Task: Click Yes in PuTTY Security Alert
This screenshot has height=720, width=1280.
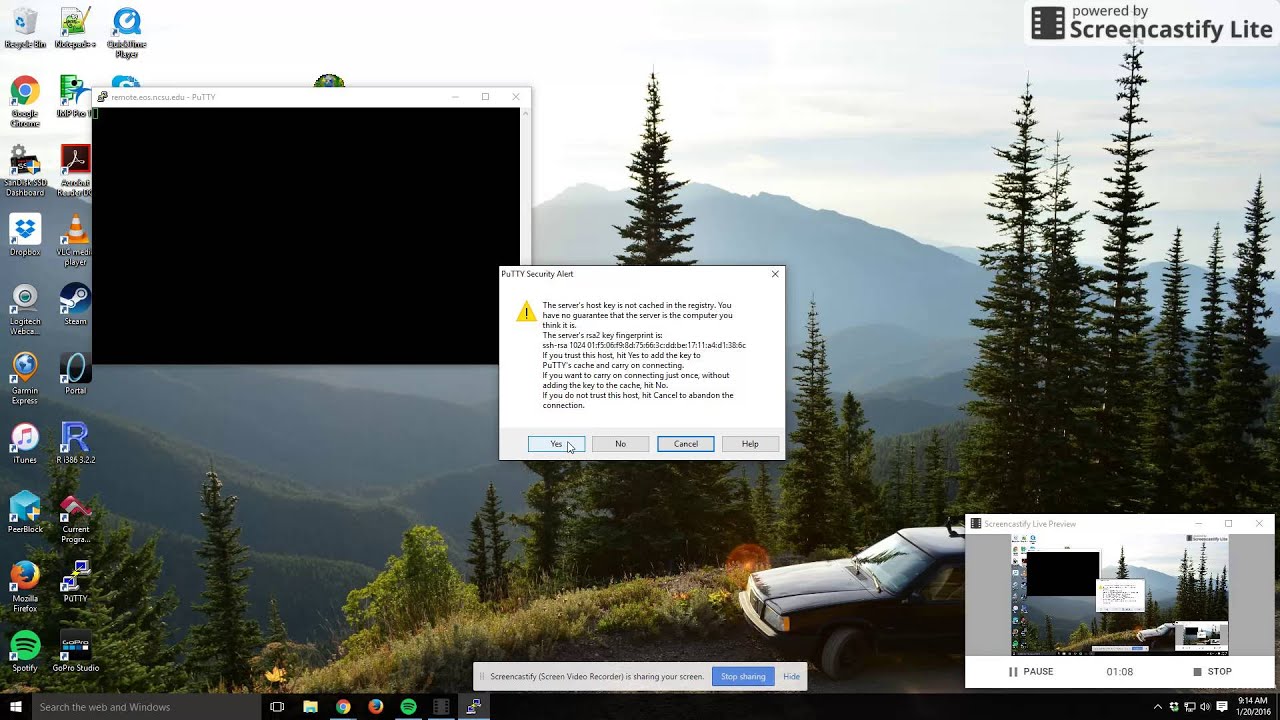Action: (x=556, y=444)
